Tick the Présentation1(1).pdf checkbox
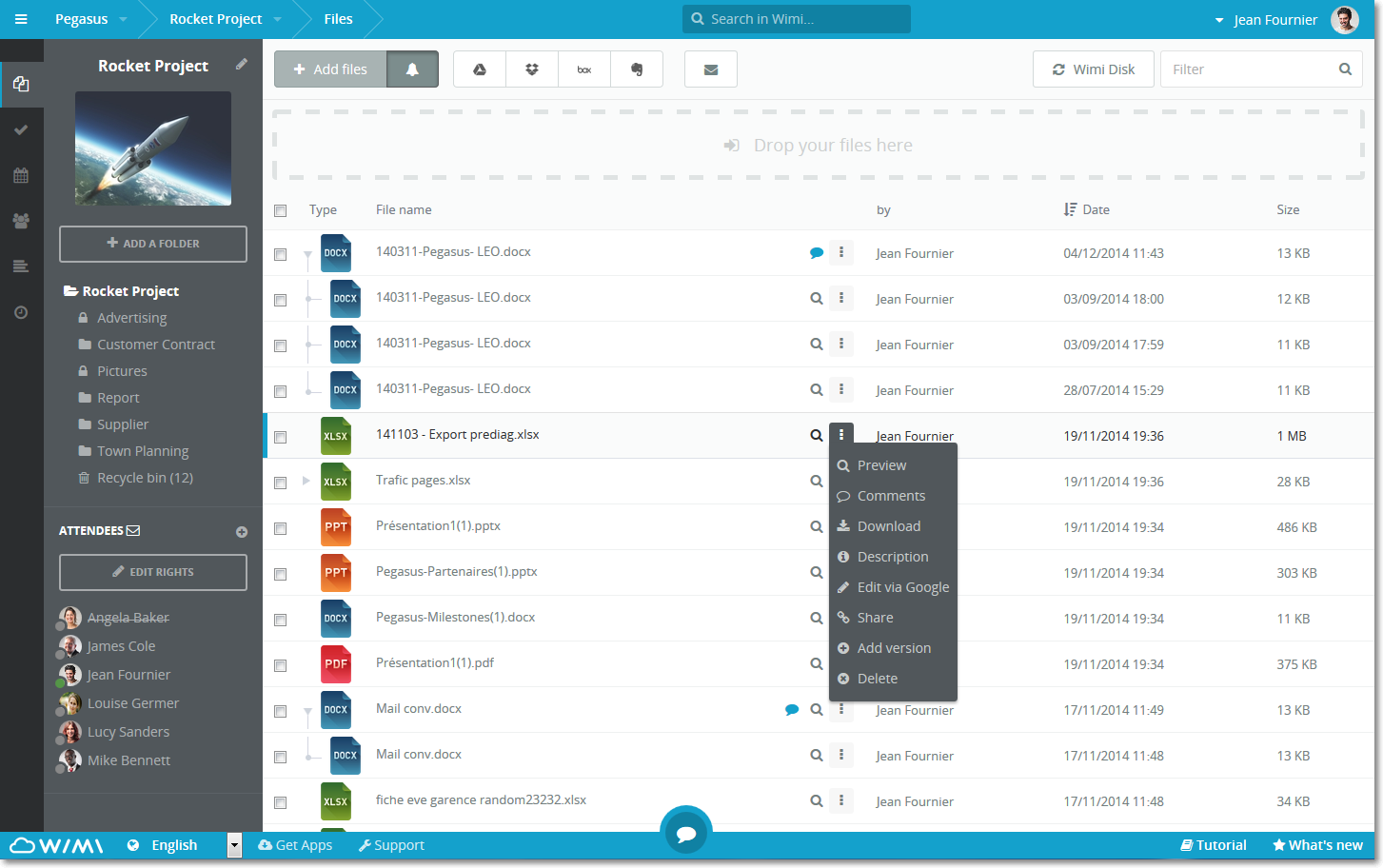Image resolution: width=1383 pixels, height=868 pixels. click(x=280, y=665)
